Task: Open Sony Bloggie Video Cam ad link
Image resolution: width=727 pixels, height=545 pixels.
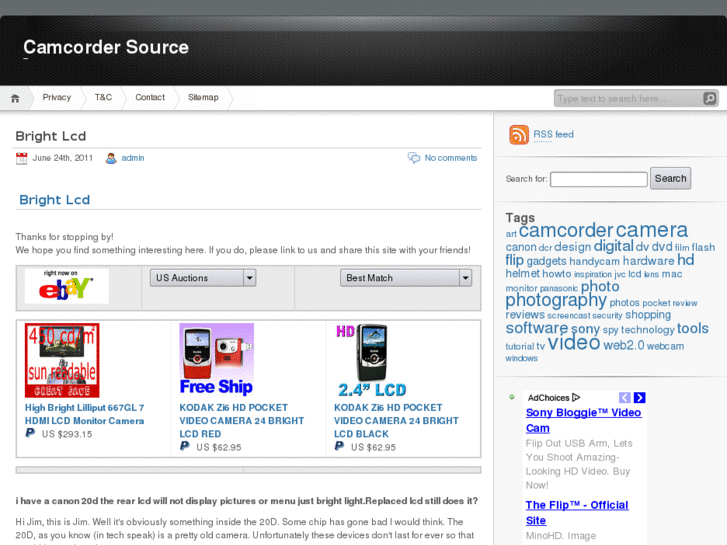Action: 584,420
